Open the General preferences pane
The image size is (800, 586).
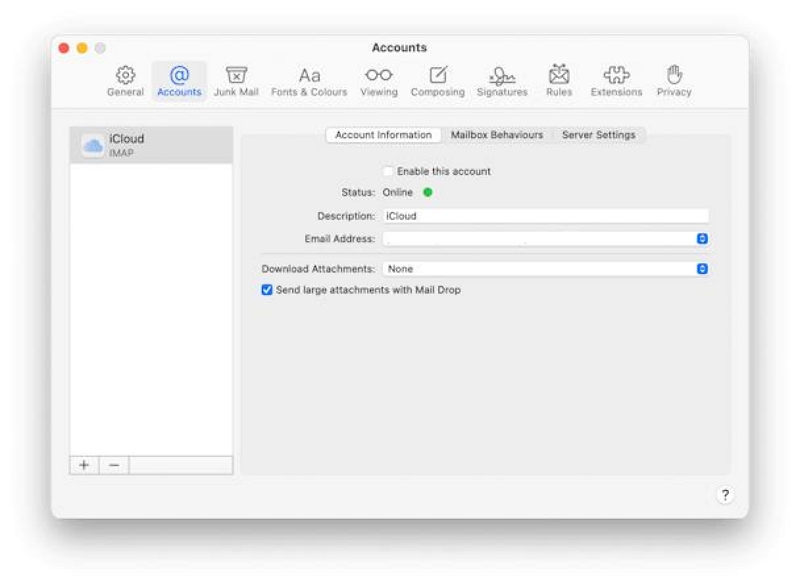coord(125,82)
